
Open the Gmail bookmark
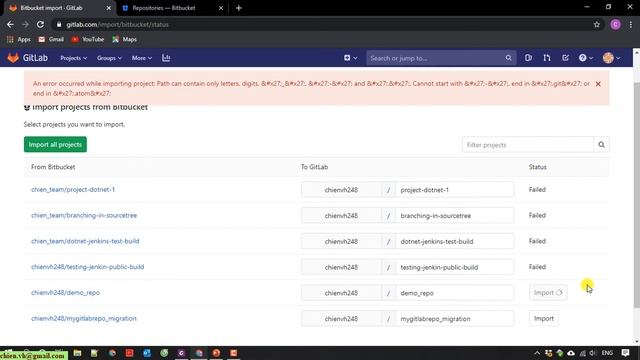[x=51, y=39]
